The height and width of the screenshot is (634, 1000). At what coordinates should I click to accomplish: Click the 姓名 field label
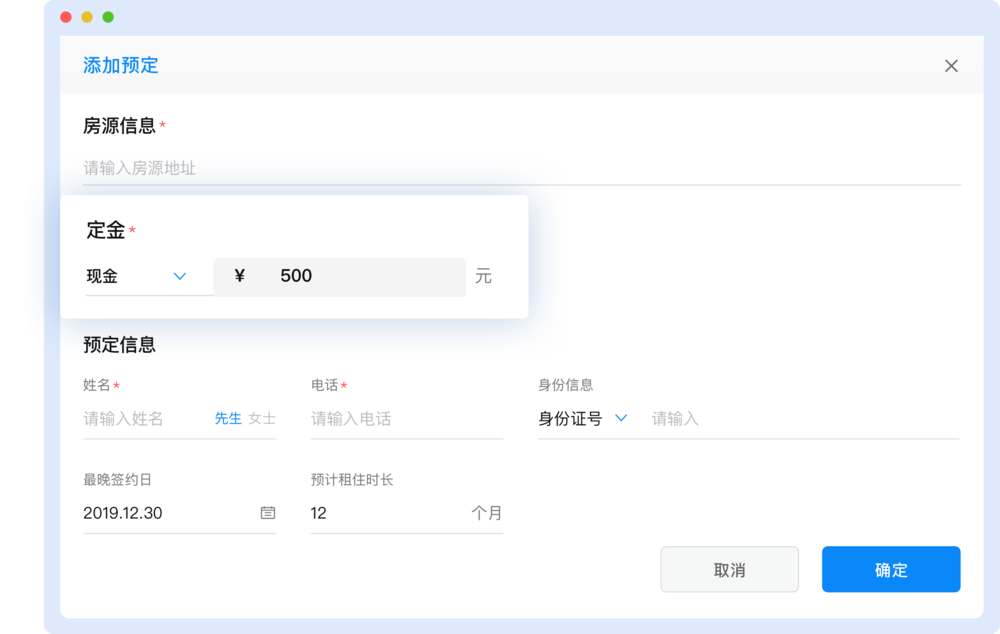(x=97, y=385)
